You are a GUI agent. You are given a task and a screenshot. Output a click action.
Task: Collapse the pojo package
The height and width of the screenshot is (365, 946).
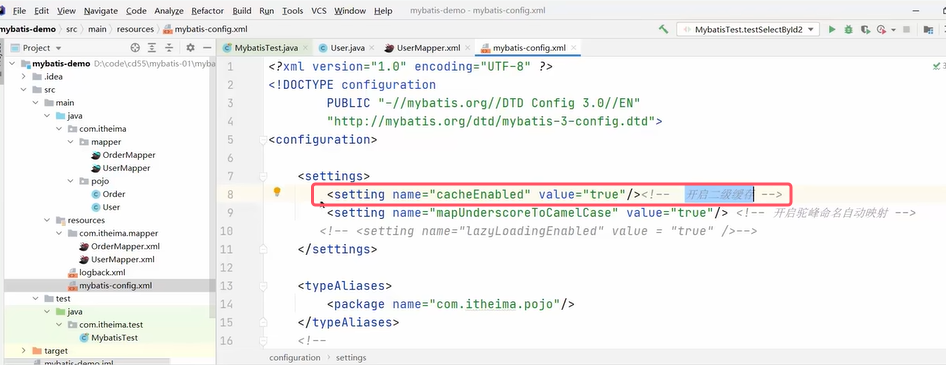coord(71,181)
